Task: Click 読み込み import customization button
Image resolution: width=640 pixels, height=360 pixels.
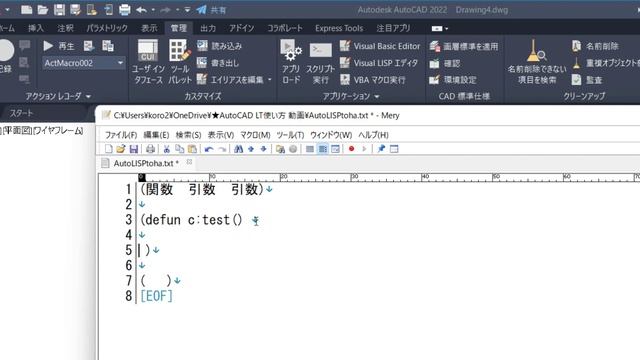Action: 219,46
